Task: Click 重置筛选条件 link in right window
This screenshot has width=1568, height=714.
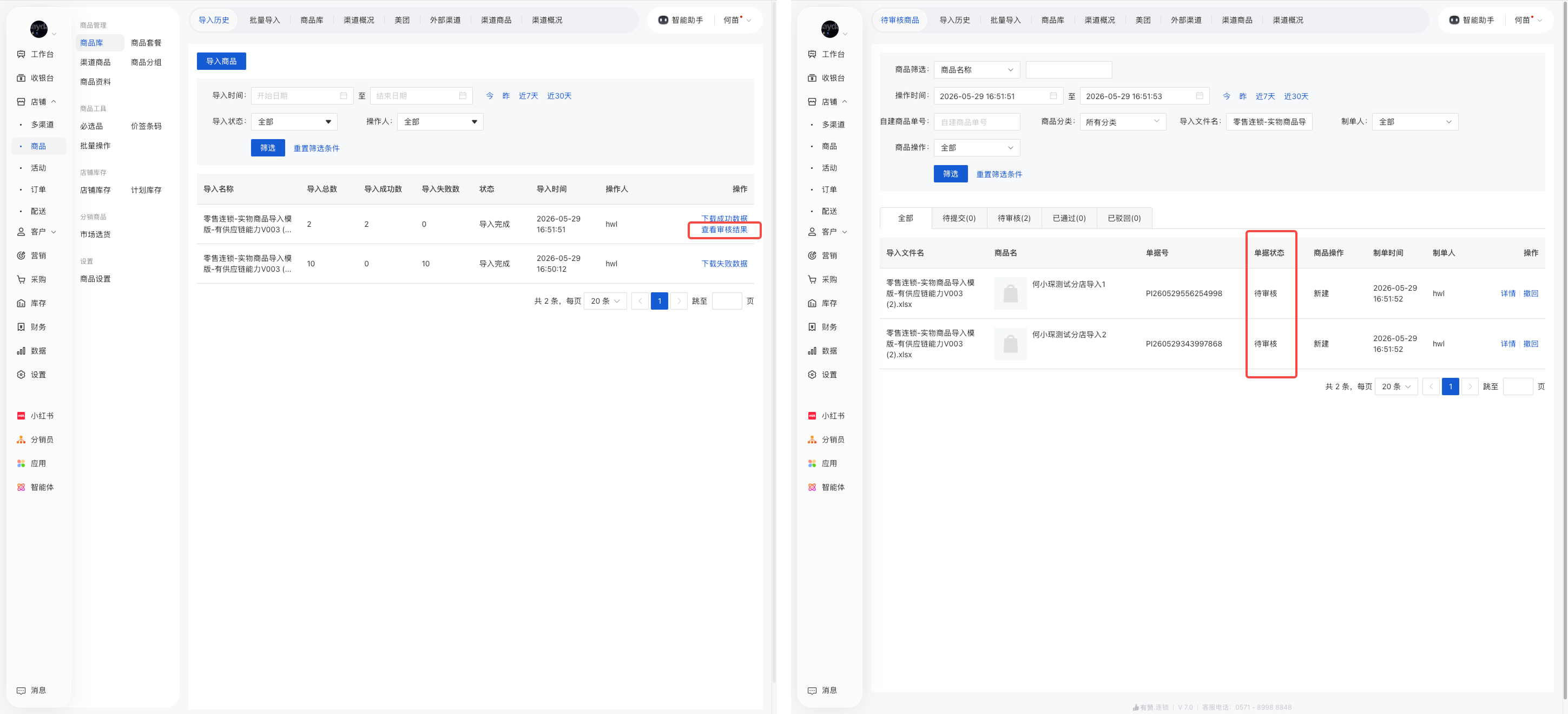Action: click(999, 174)
